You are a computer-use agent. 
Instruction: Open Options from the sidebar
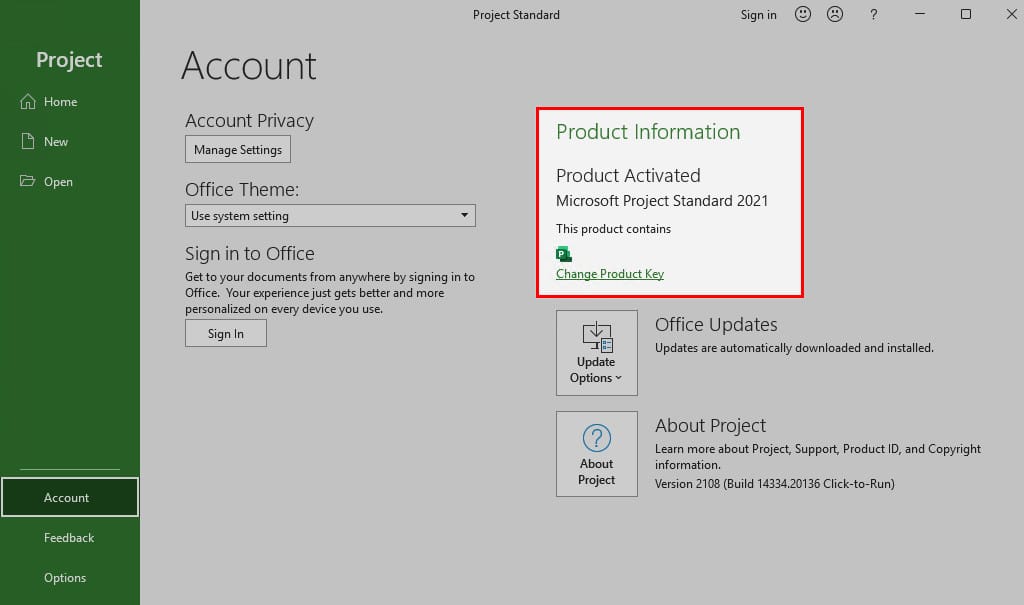tap(65, 578)
